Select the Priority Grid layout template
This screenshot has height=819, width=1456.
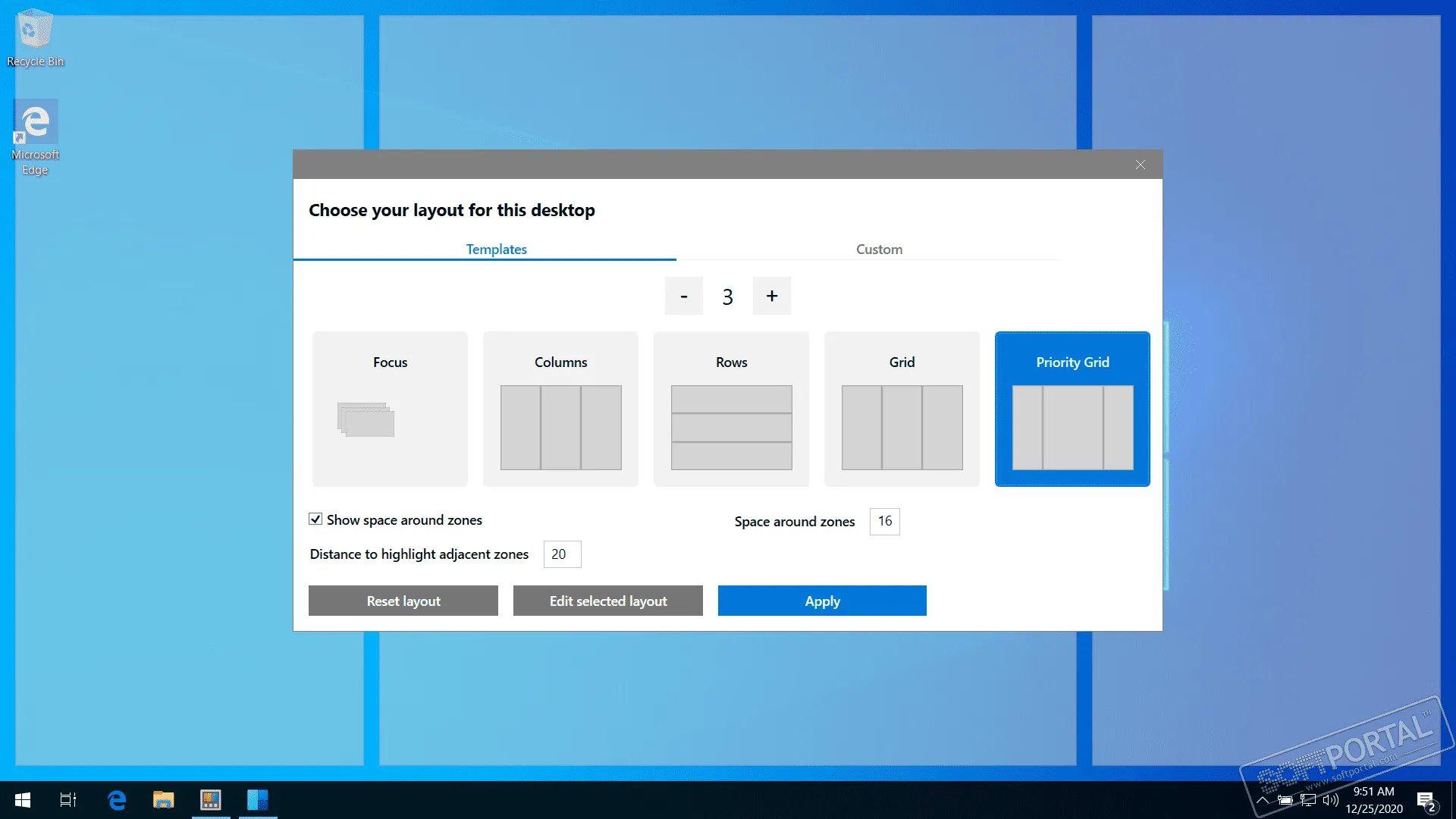click(x=1072, y=409)
